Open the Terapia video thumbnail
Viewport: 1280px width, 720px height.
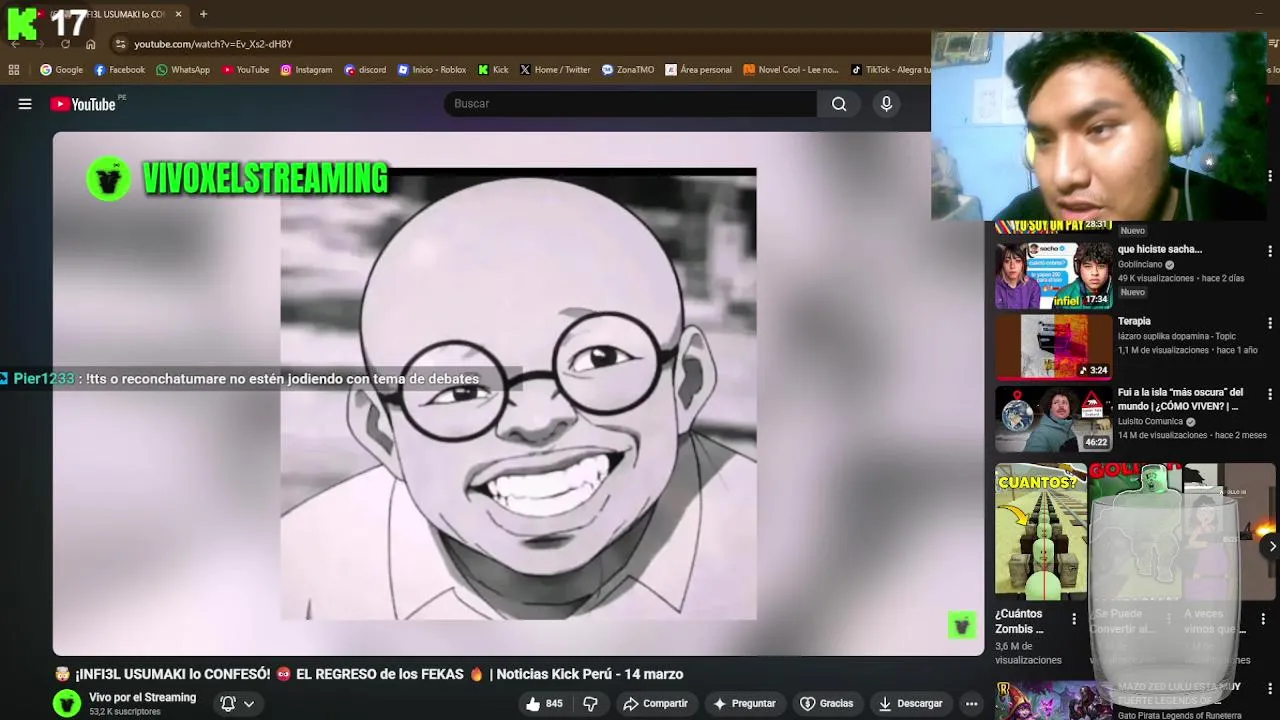point(1054,347)
